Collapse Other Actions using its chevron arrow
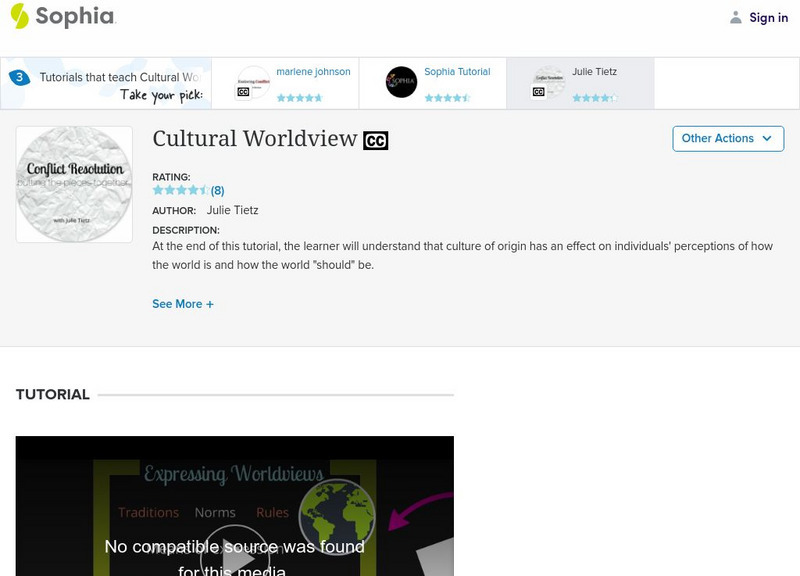This screenshot has width=800, height=576. pyautogui.click(x=767, y=139)
